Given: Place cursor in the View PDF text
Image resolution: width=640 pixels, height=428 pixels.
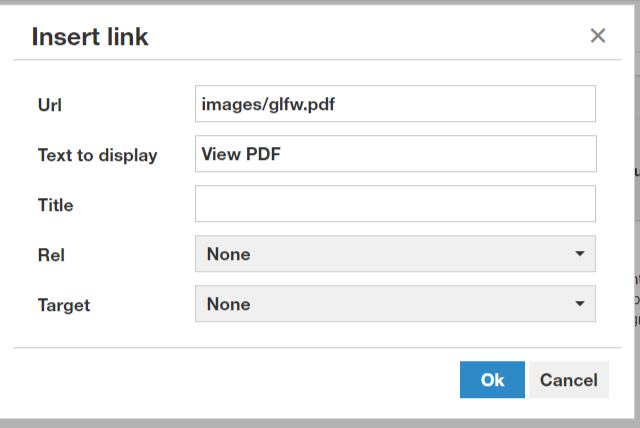Looking at the screenshot, I should [241, 154].
